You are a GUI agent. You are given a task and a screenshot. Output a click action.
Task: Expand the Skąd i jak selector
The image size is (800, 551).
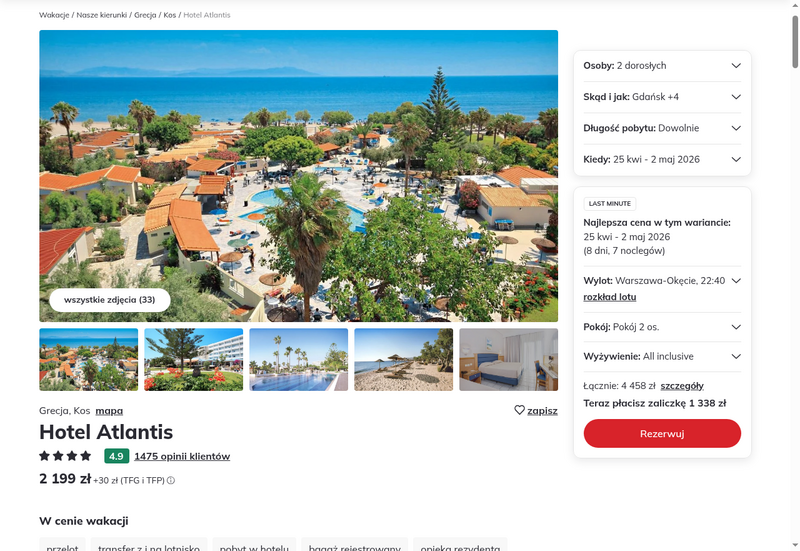(662, 97)
